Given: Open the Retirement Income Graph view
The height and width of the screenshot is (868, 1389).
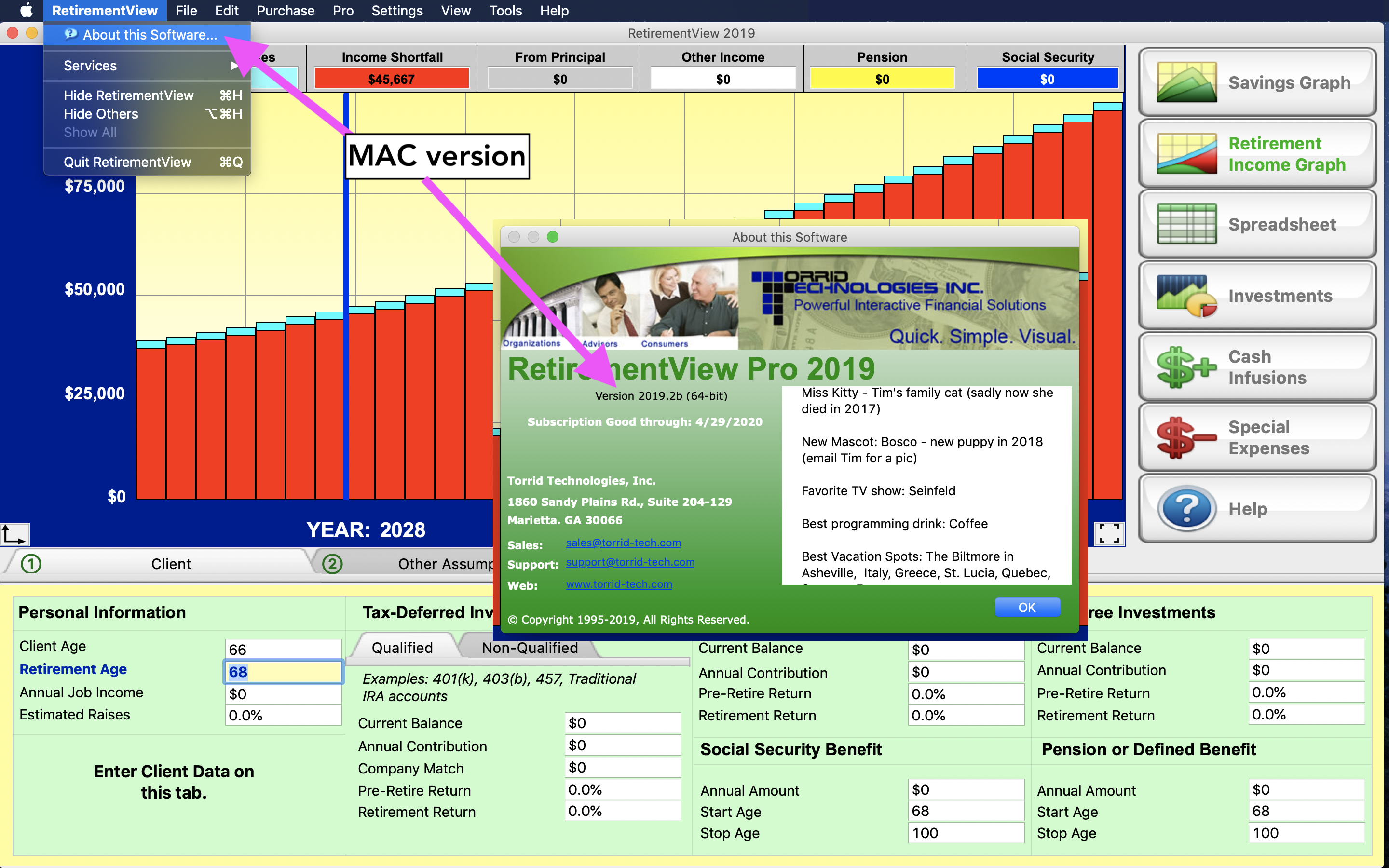Looking at the screenshot, I should pos(1257,153).
